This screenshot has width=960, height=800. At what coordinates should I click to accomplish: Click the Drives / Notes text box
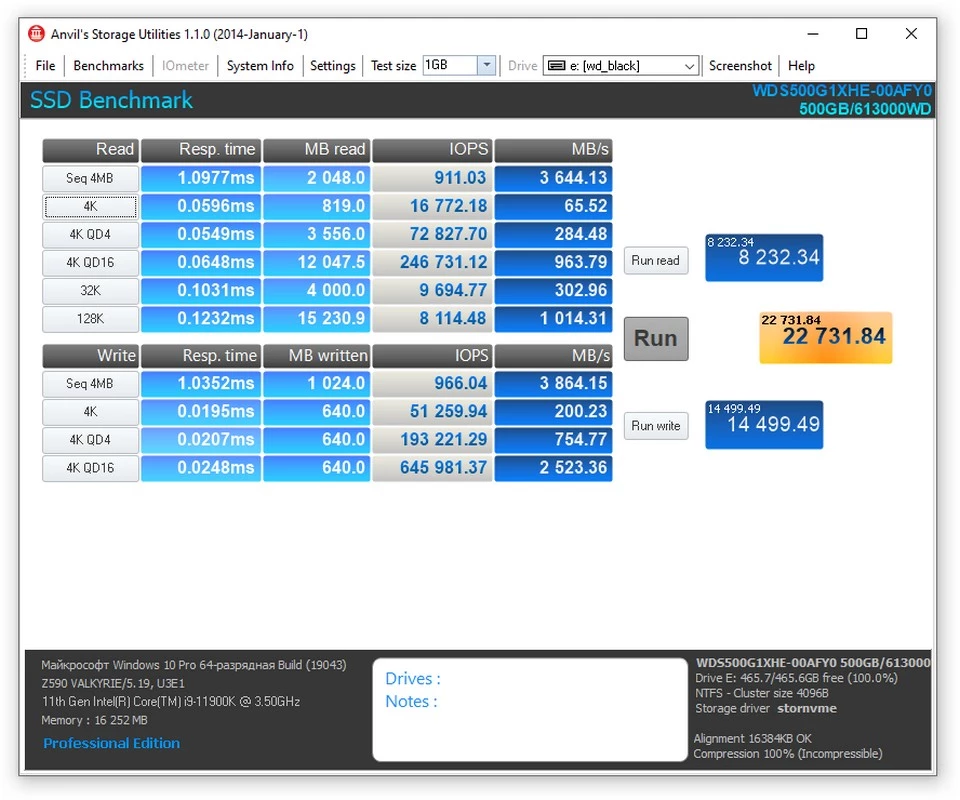530,709
